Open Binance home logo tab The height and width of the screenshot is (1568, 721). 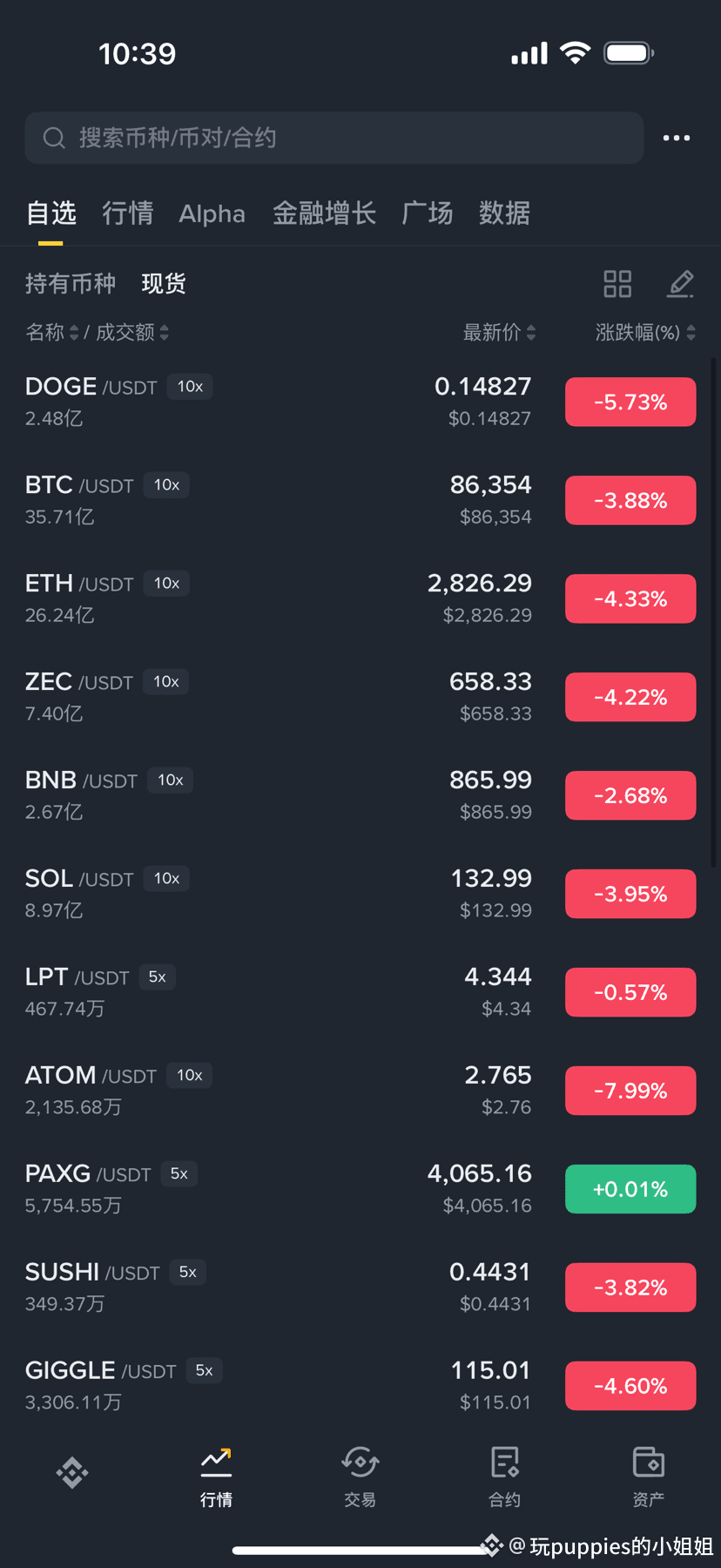(72, 1472)
